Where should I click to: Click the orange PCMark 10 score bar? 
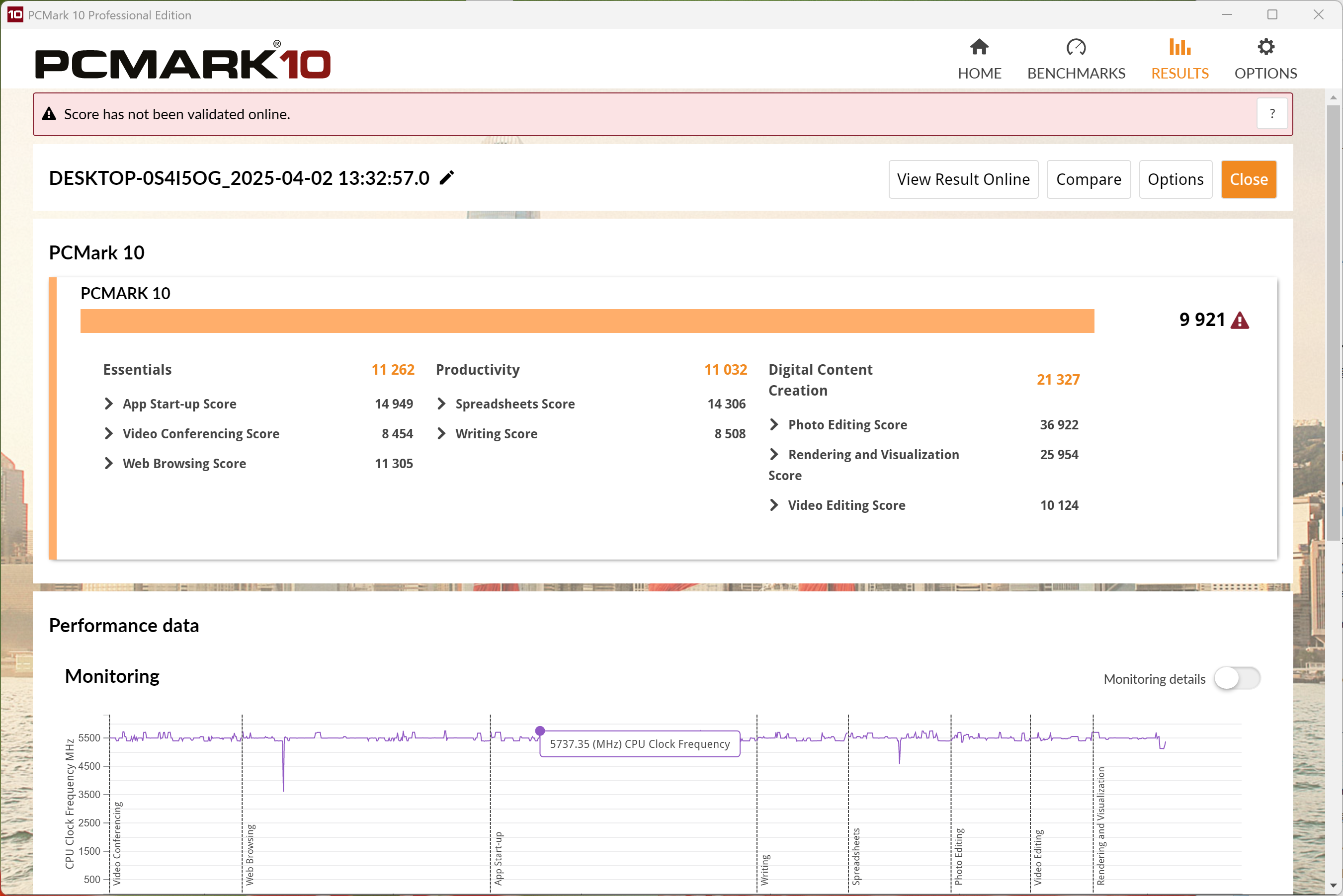[587, 321]
